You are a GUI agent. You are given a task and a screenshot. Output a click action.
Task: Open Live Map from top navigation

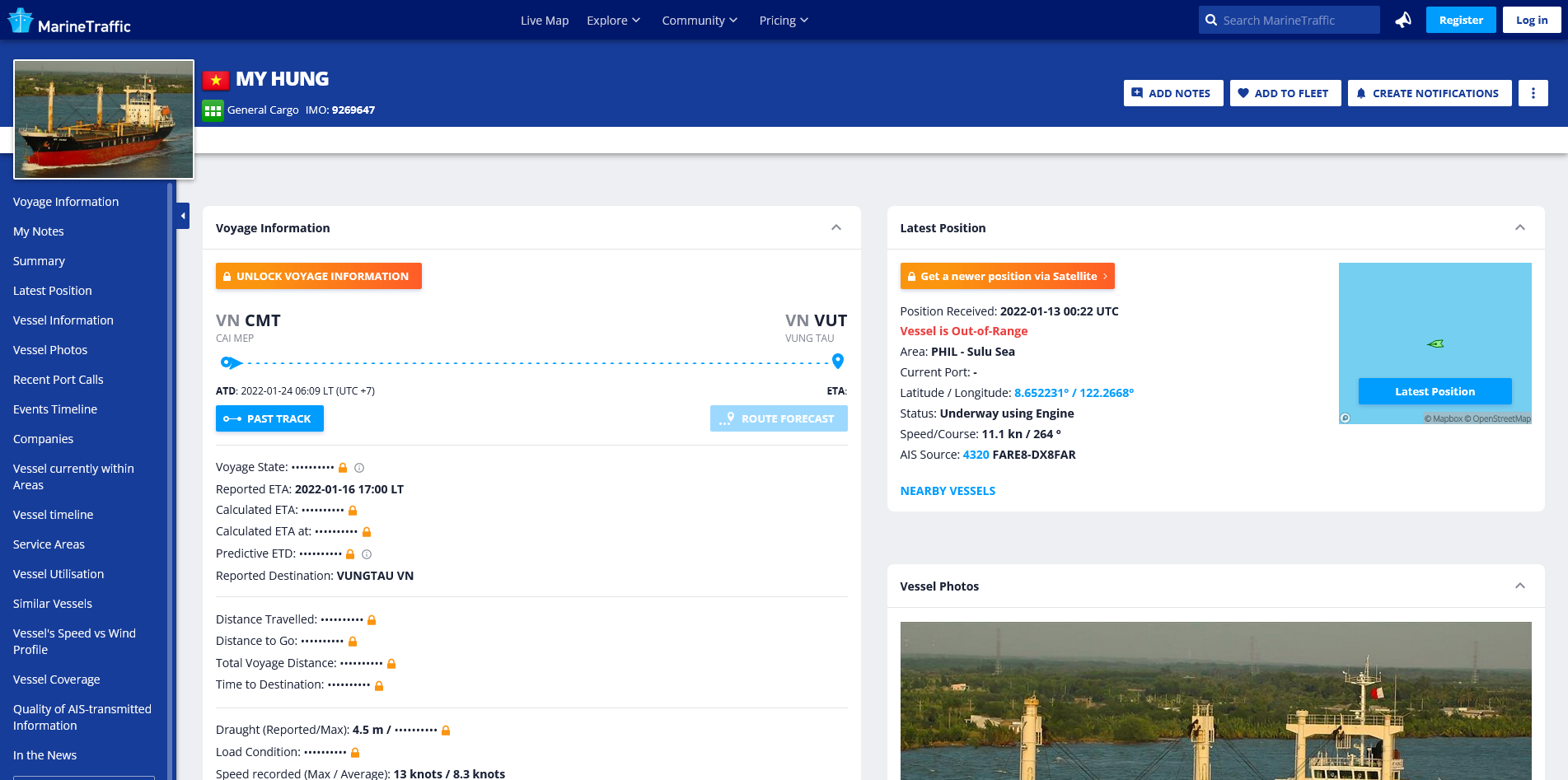(x=545, y=21)
